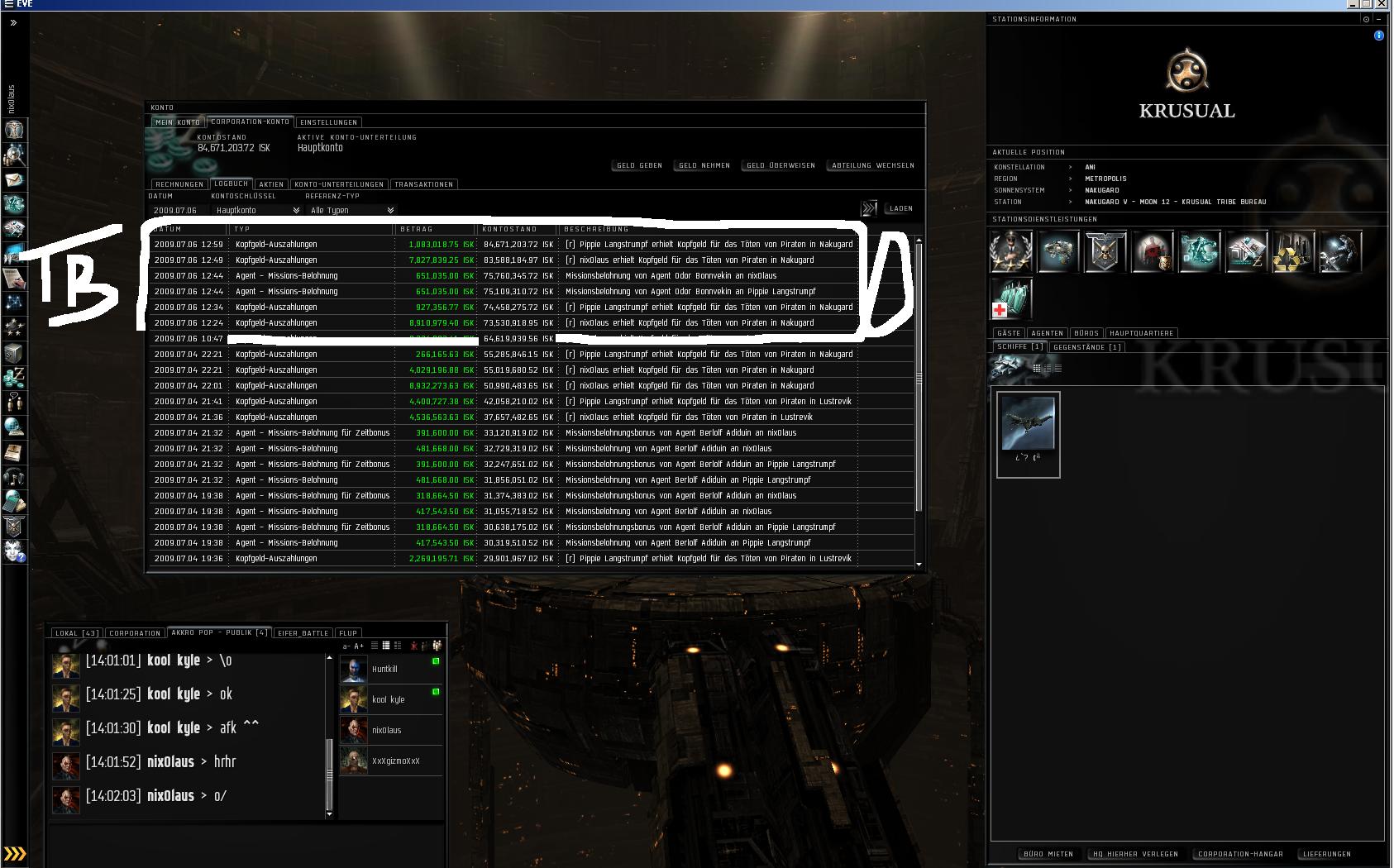Open the shield militia sidebar icon
Viewport: 1394px width, 868px height.
pyautogui.click(x=14, y=527)
